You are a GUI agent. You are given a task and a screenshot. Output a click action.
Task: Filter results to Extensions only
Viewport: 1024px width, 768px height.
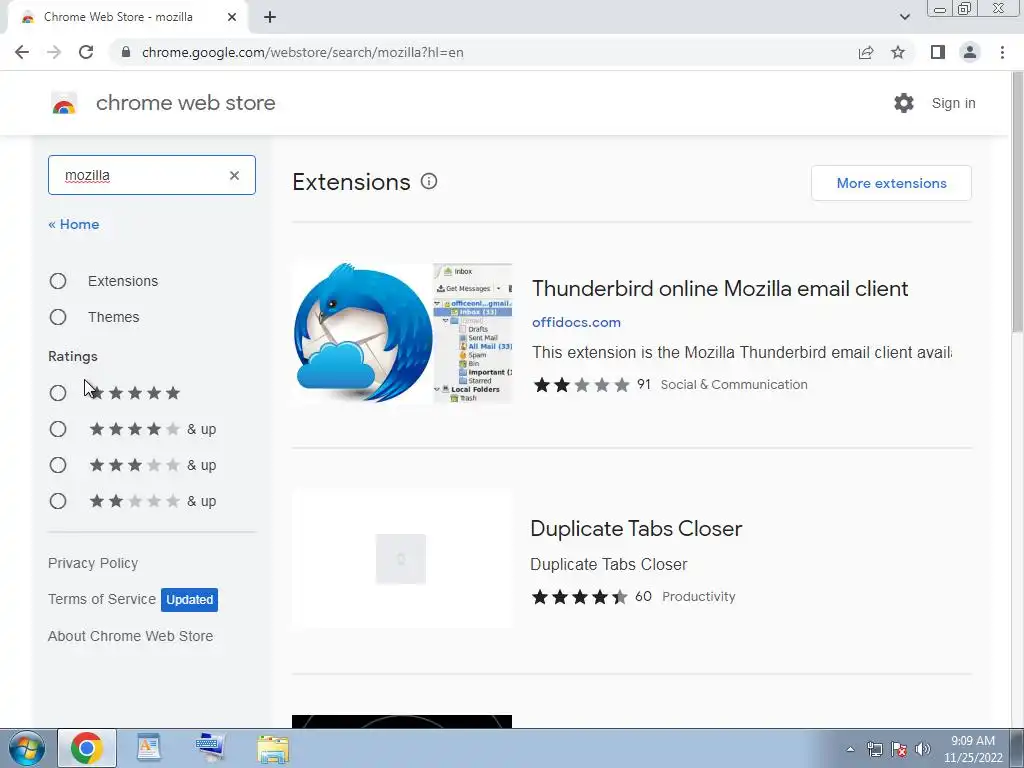click(58, 281)
